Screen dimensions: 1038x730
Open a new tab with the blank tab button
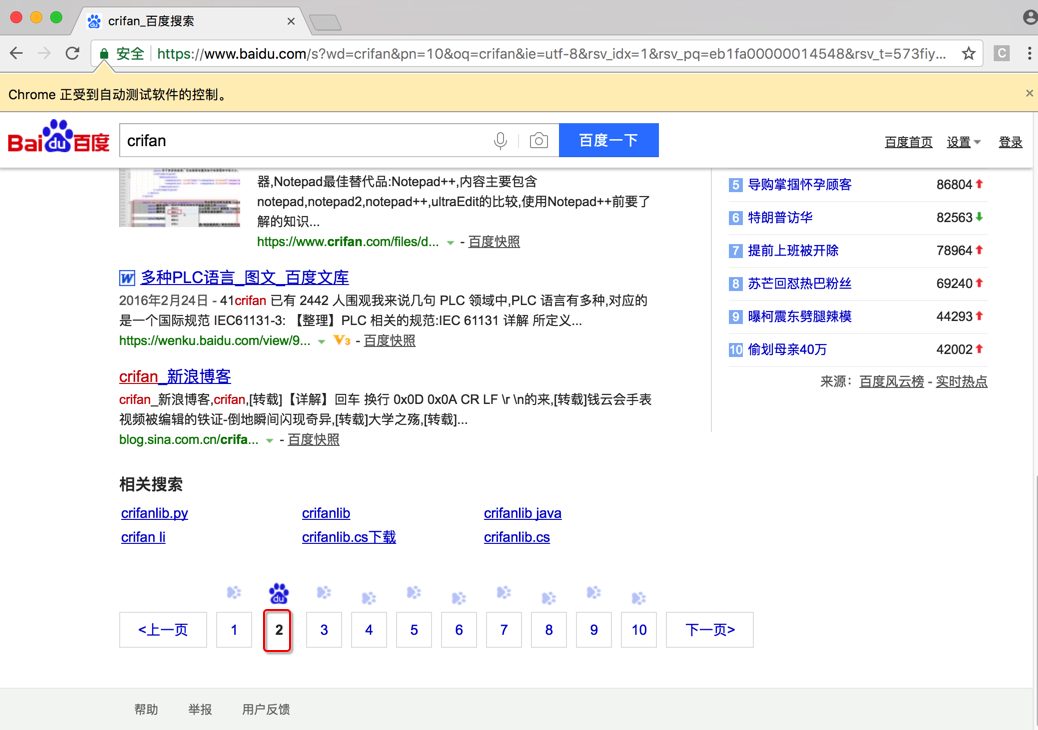325,23
